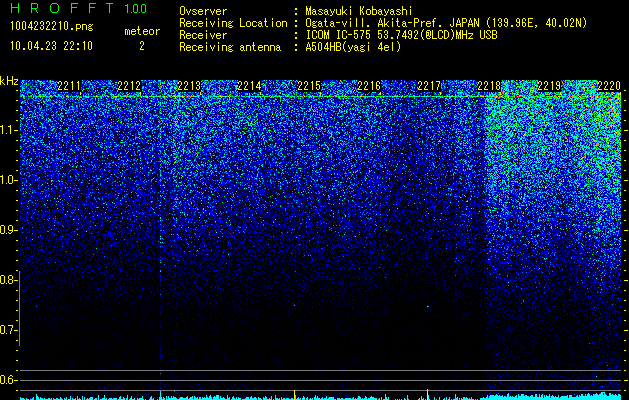Click the meteor count value 2
Screen dimensions: 629x400
142,46
